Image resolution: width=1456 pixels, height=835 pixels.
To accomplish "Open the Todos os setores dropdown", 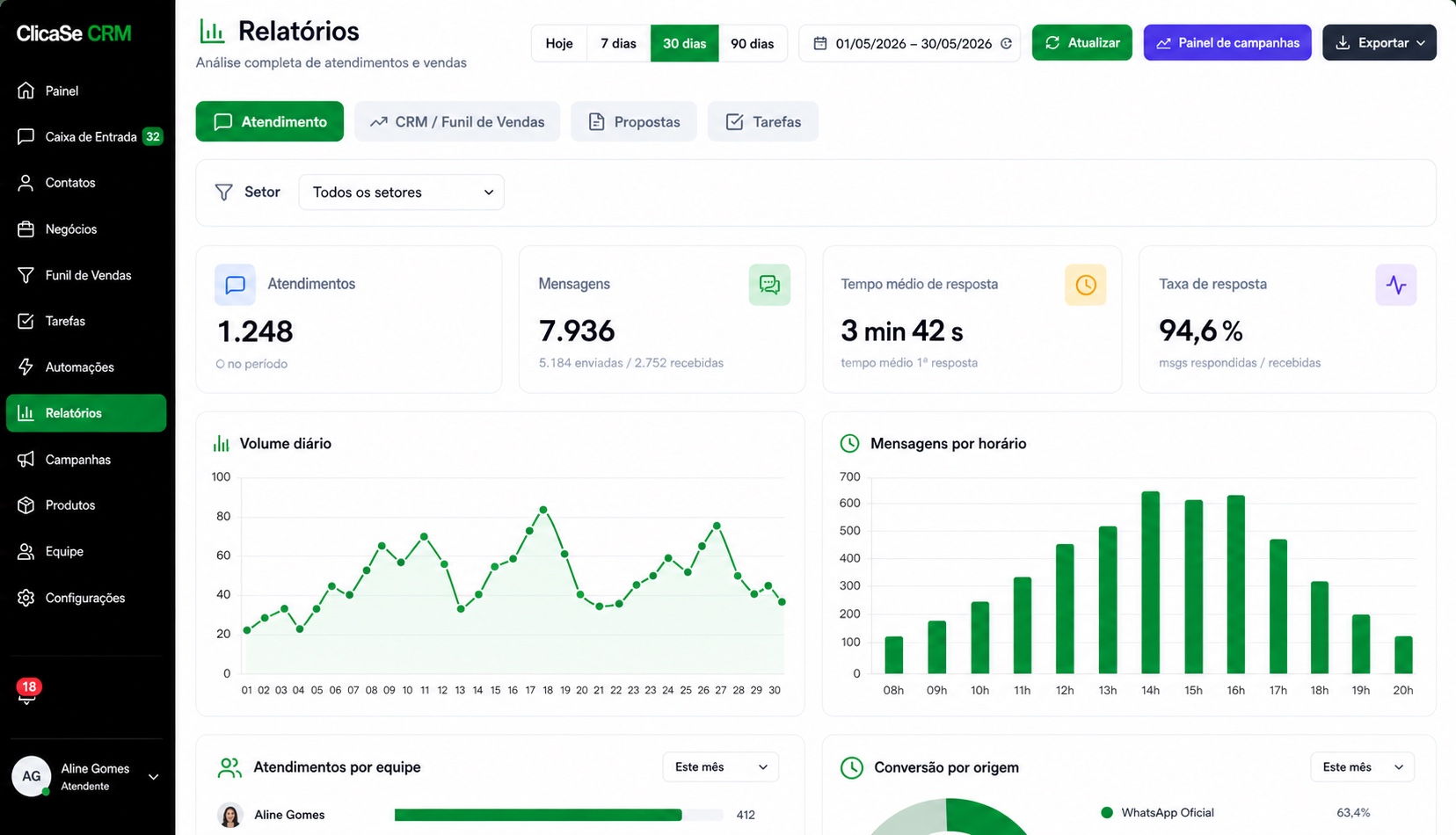I will (x=402, y=192).
